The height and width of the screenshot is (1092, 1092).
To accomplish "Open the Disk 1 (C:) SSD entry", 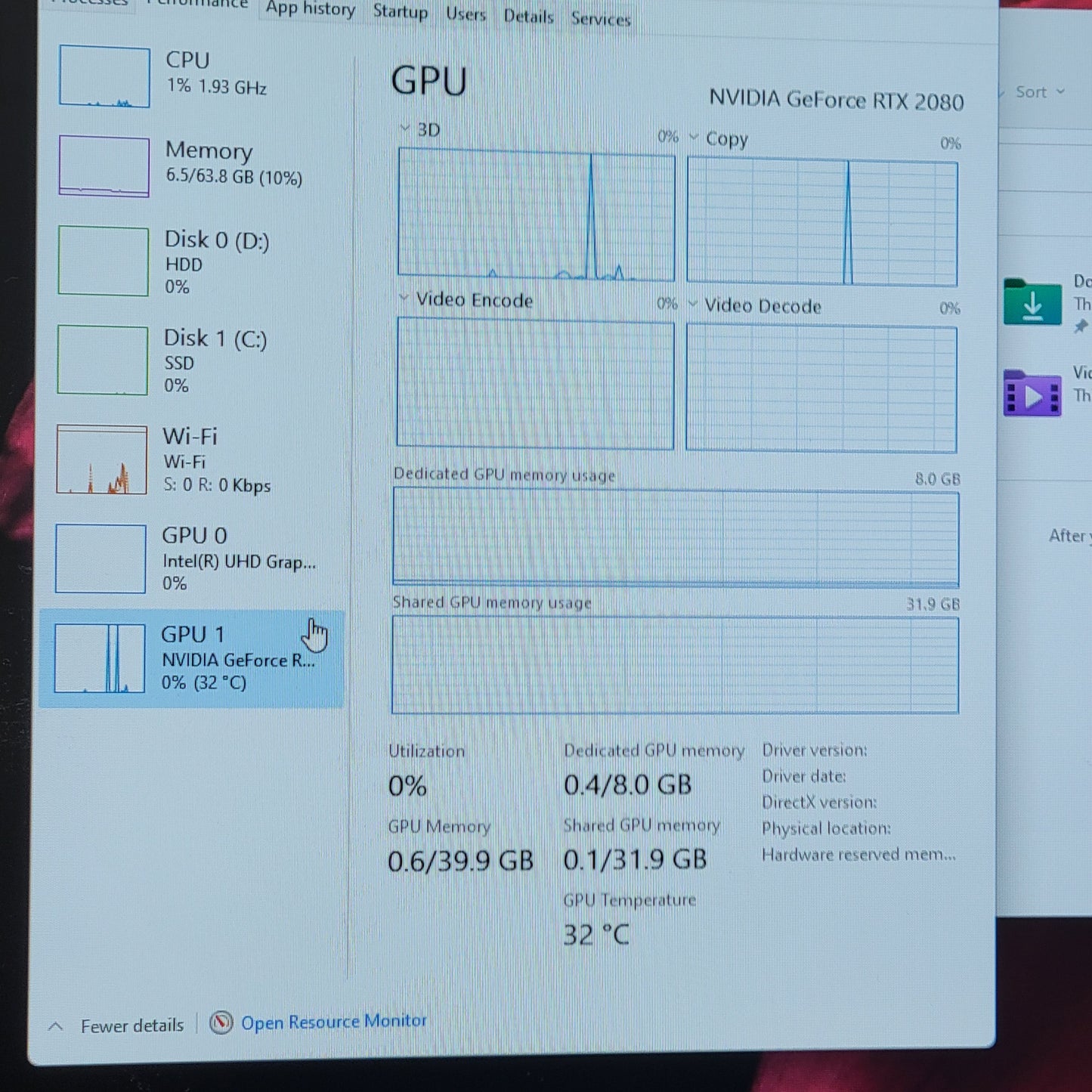I will 193,360.
